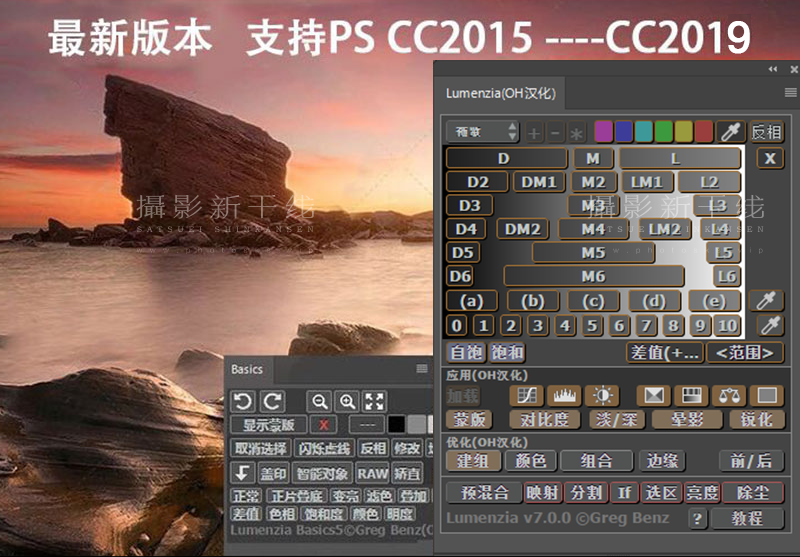Click the X button right of L

click(770, 158)
